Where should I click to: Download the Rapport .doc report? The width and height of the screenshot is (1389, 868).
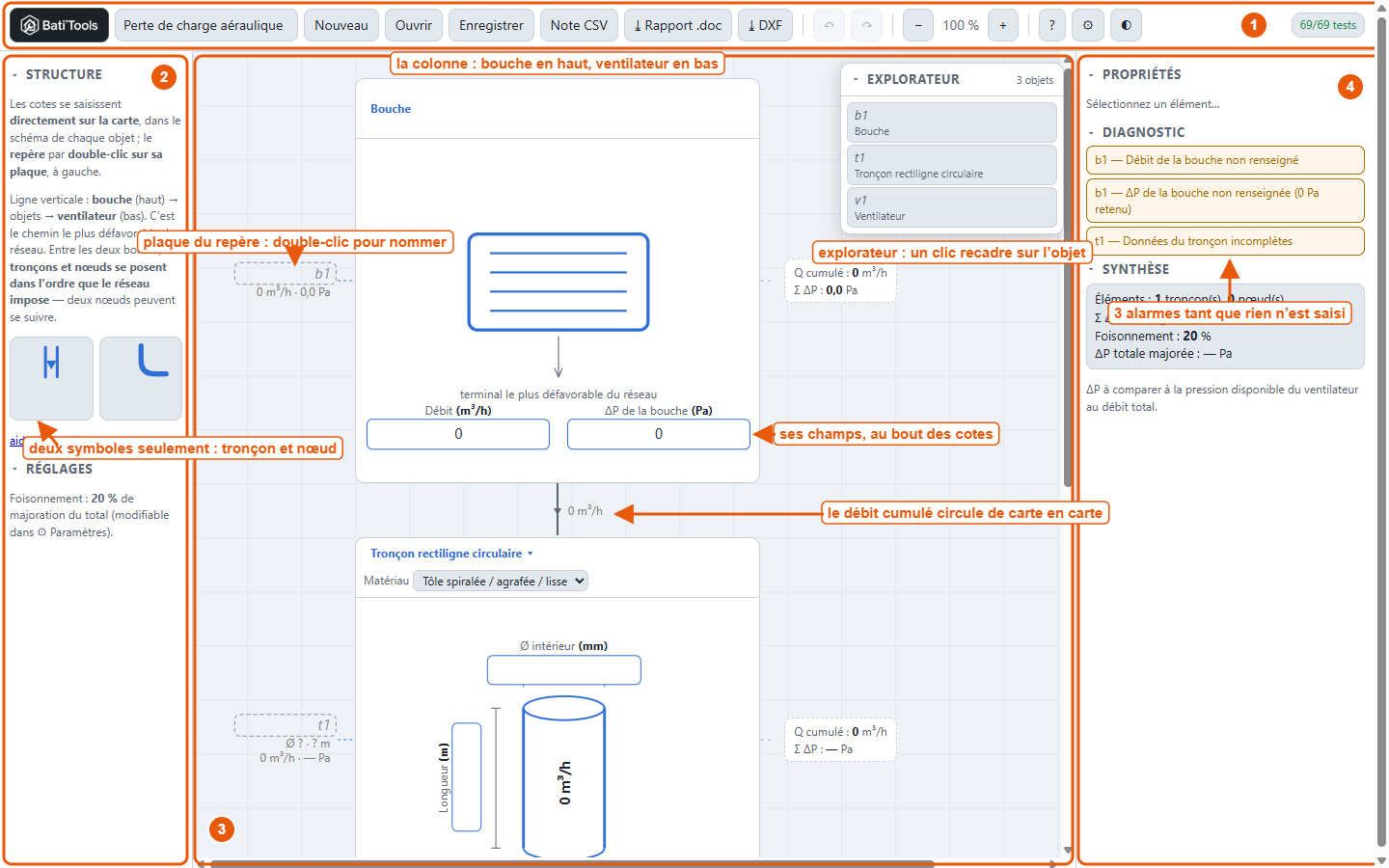pyautogui.click(x=678, y=25)
